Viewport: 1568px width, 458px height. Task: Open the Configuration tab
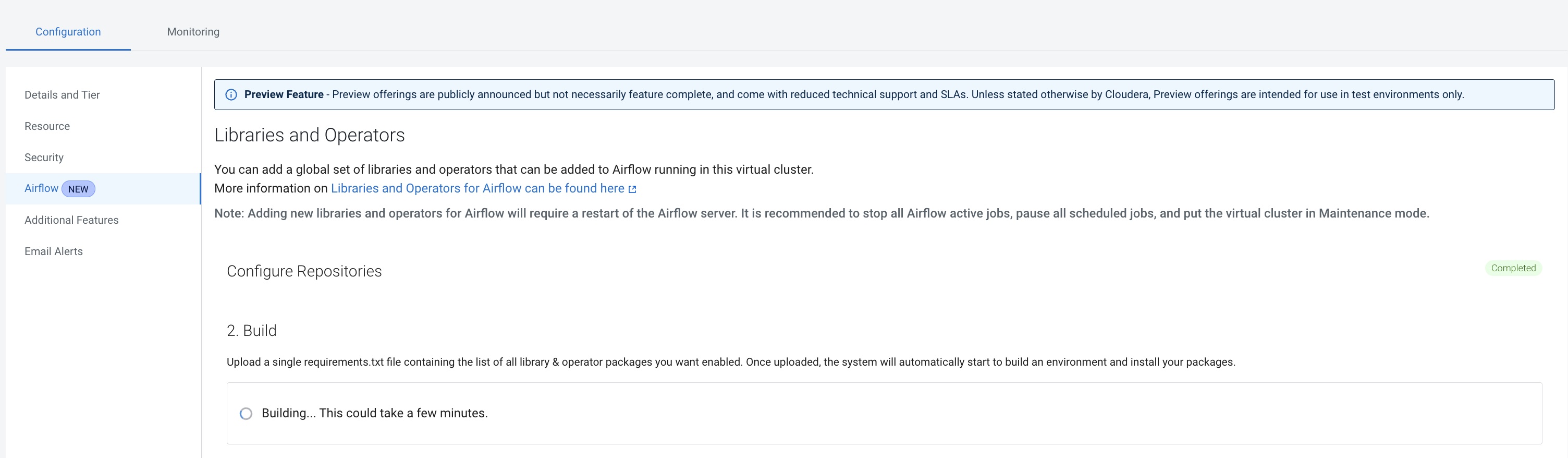click(x=68, y=32)
